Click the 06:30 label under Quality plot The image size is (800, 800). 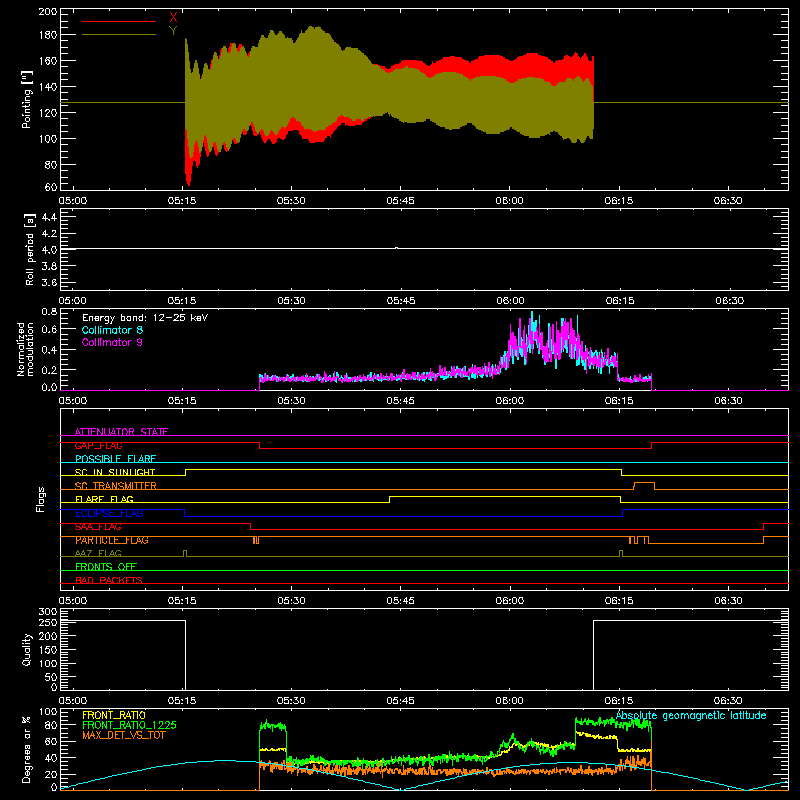(728, 701)
